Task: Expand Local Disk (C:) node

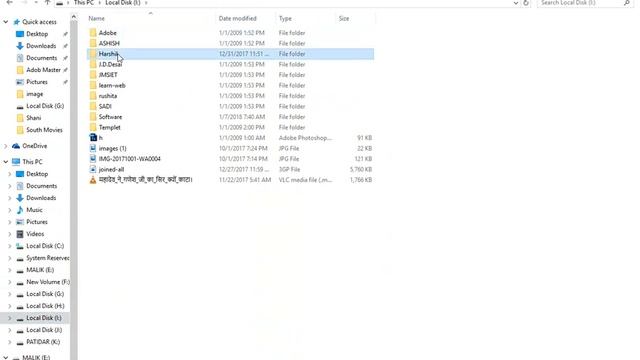Action: point(10,246)
